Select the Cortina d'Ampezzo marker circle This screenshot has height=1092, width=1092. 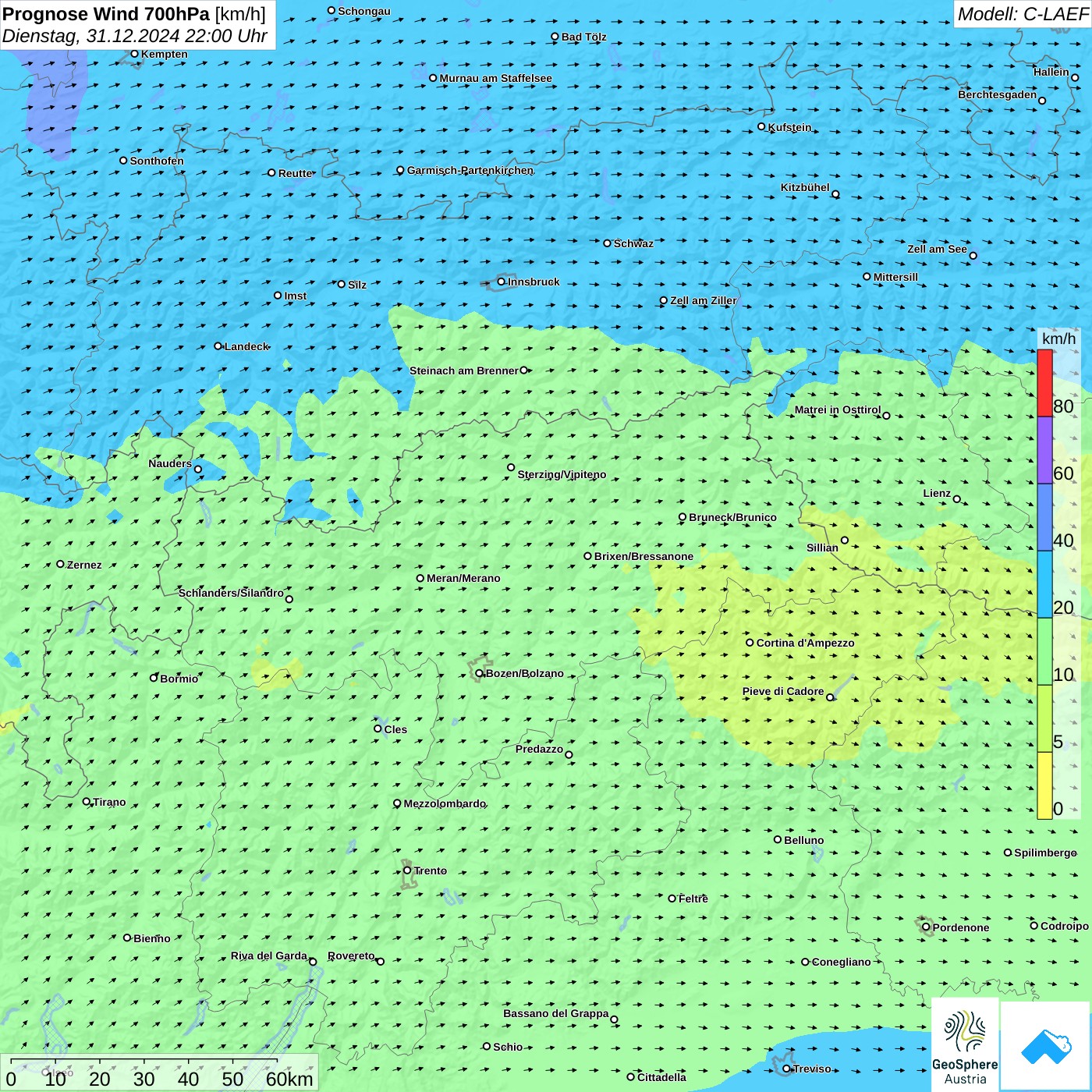[750, 643]
